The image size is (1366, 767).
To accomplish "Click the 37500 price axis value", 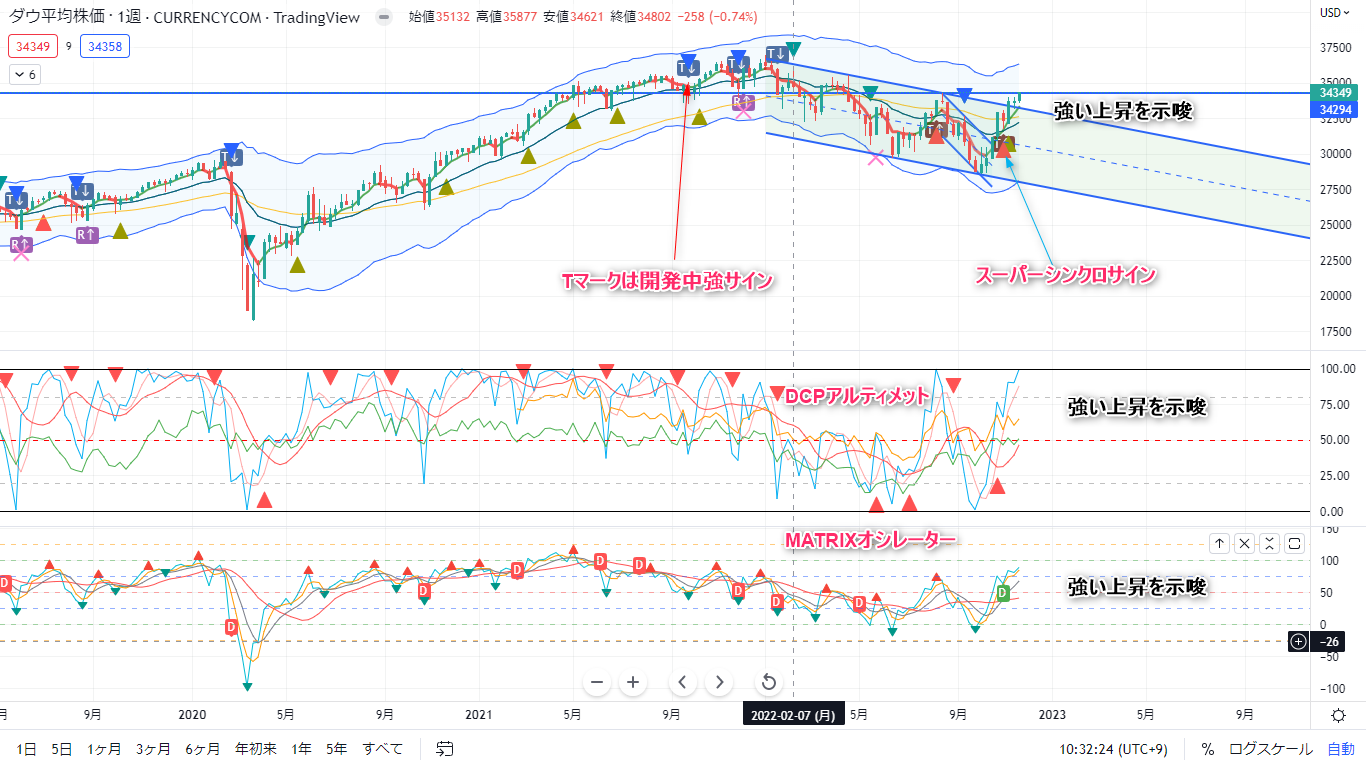I will tap(1337, 47).
